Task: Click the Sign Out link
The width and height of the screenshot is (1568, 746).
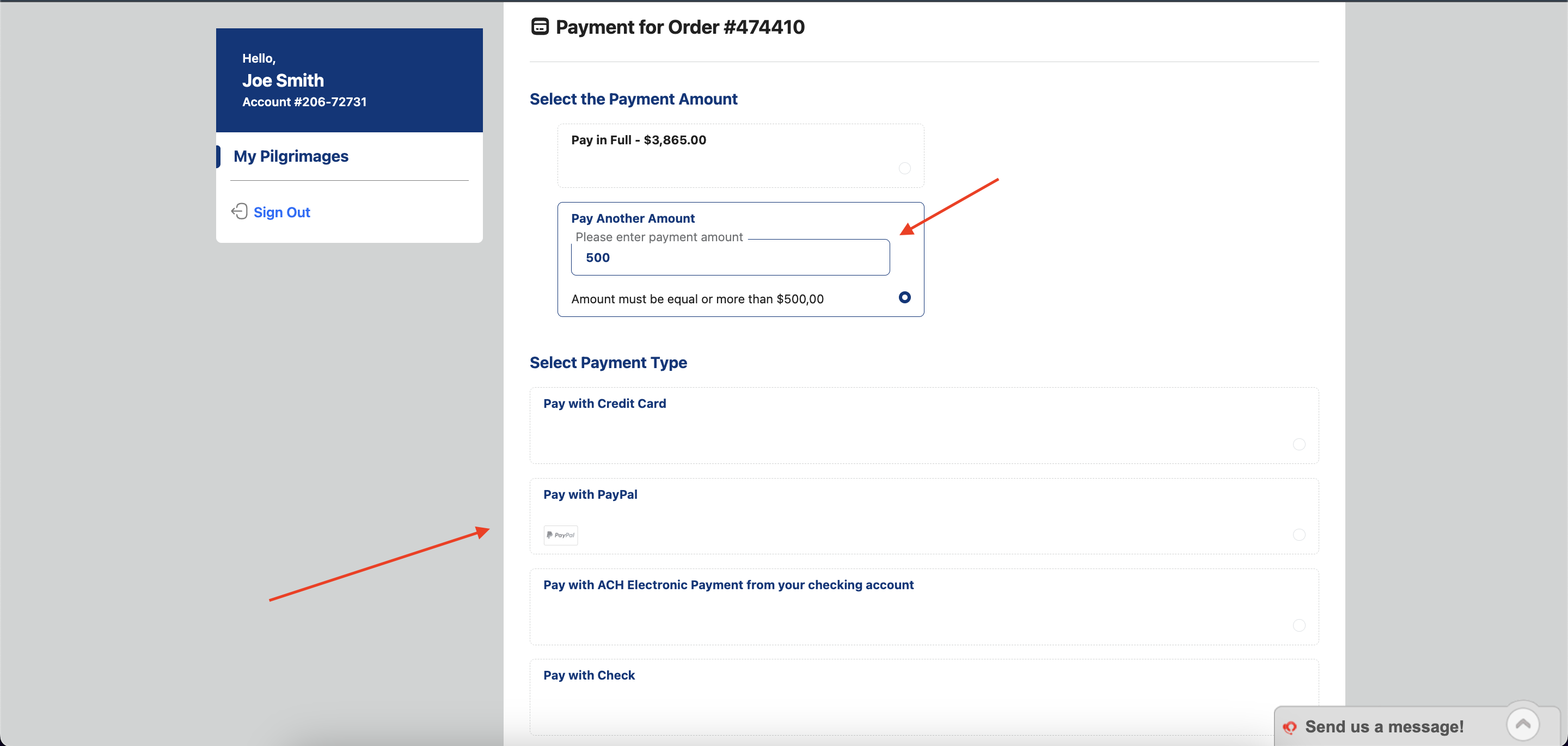Action: (x=281, y=212)
